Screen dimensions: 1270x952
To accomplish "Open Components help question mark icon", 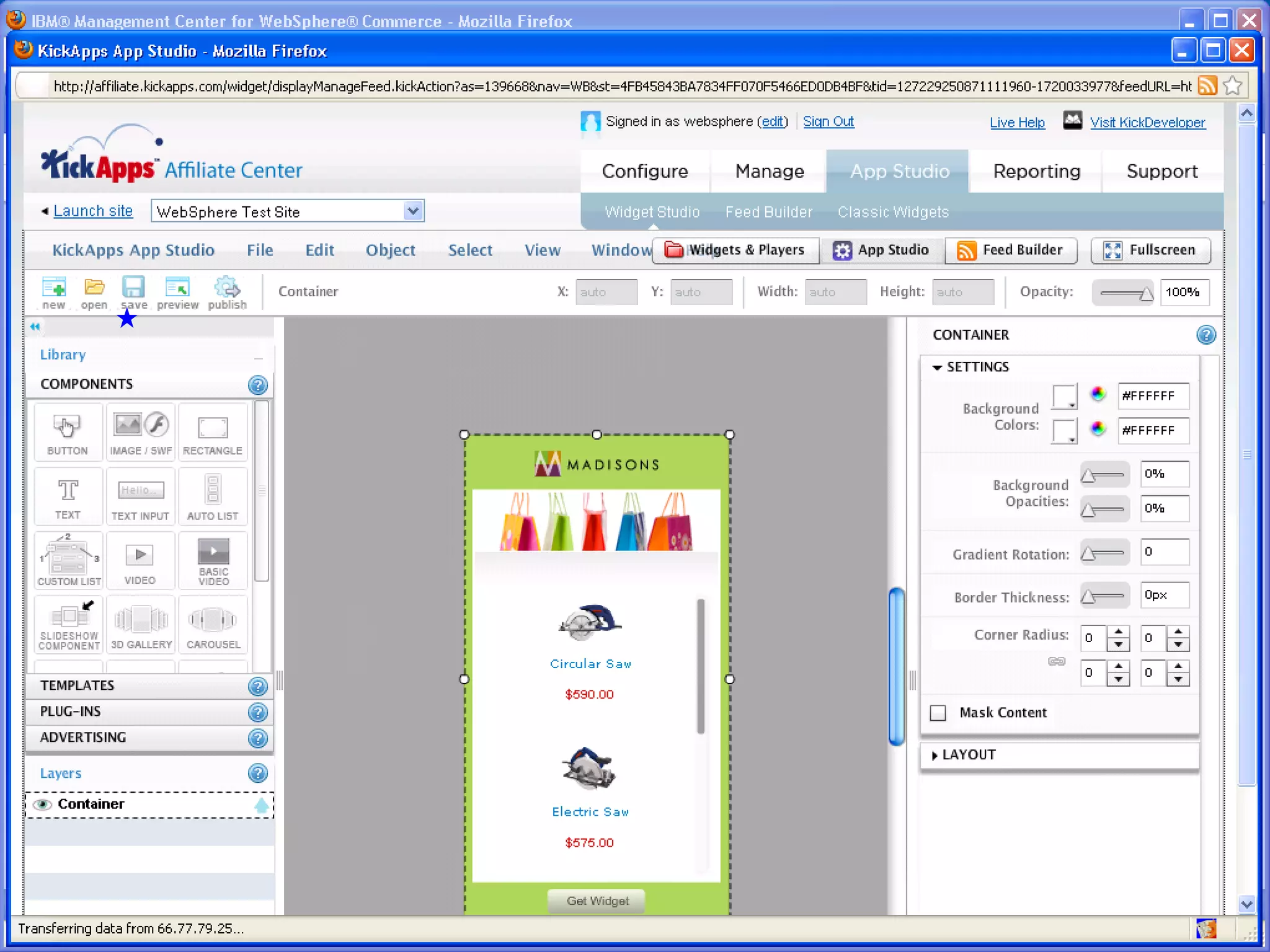I will [x=258, y=385].
